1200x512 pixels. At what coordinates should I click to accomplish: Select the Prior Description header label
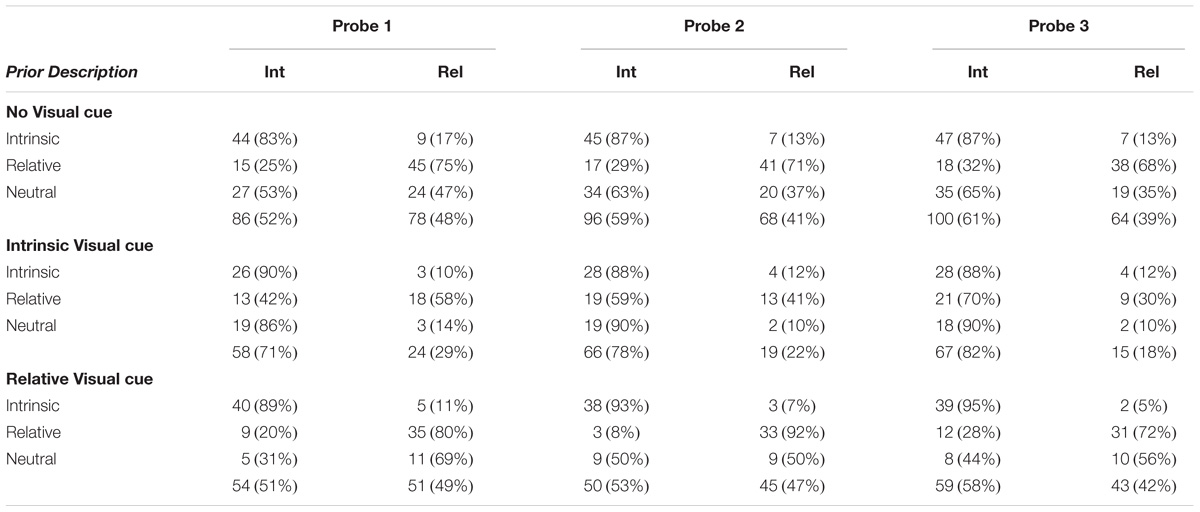72,72
